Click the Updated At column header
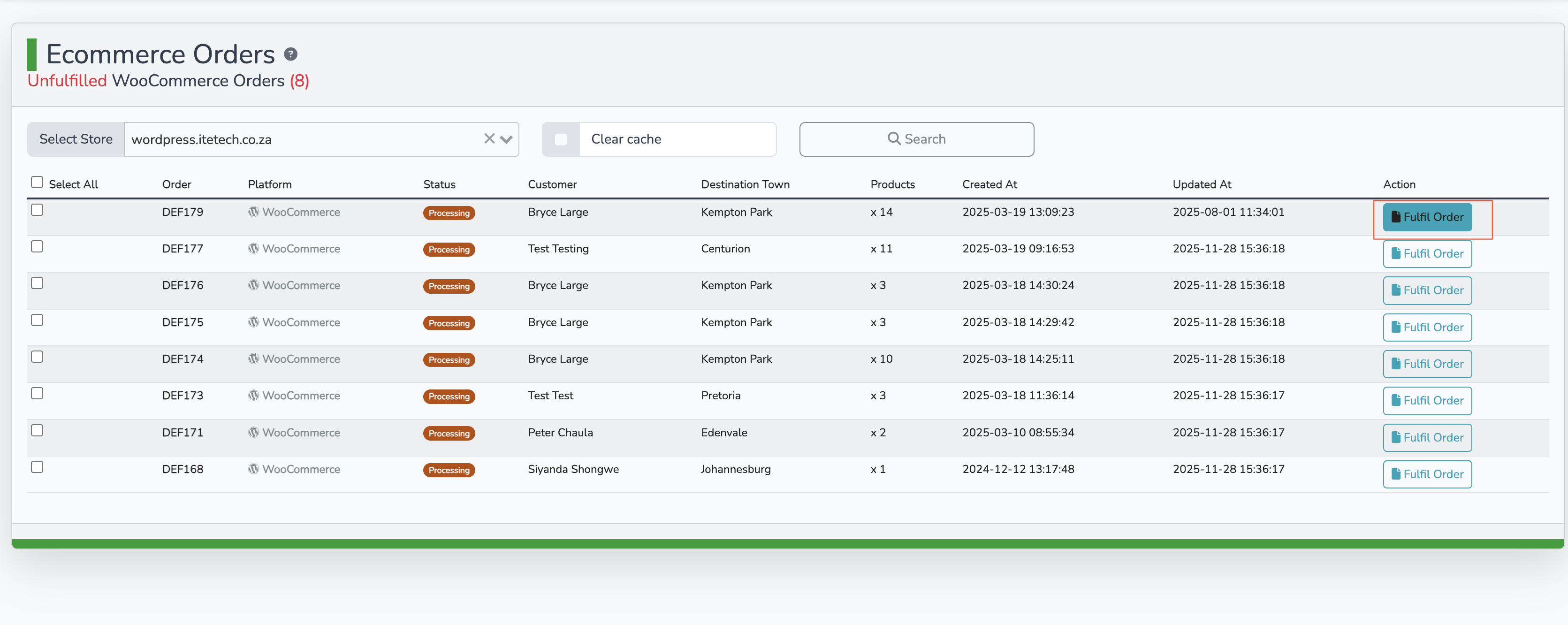Viewport: 1568px width, 625px height. (1202, 184)
